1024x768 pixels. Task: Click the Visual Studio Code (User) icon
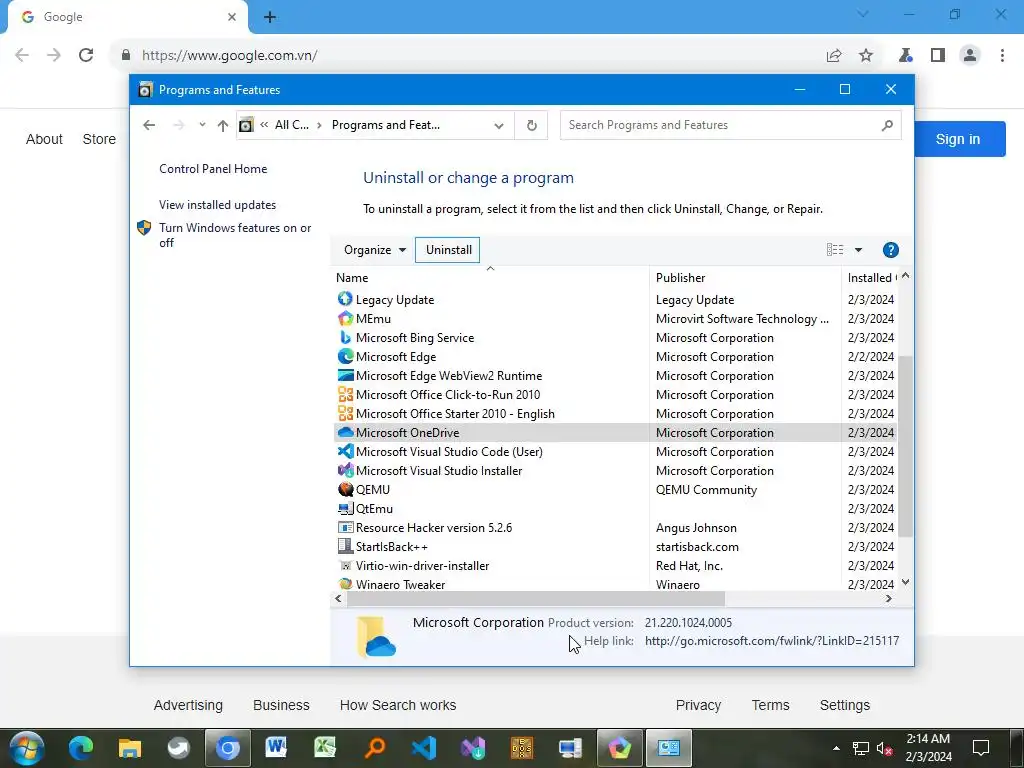point(345,451)
